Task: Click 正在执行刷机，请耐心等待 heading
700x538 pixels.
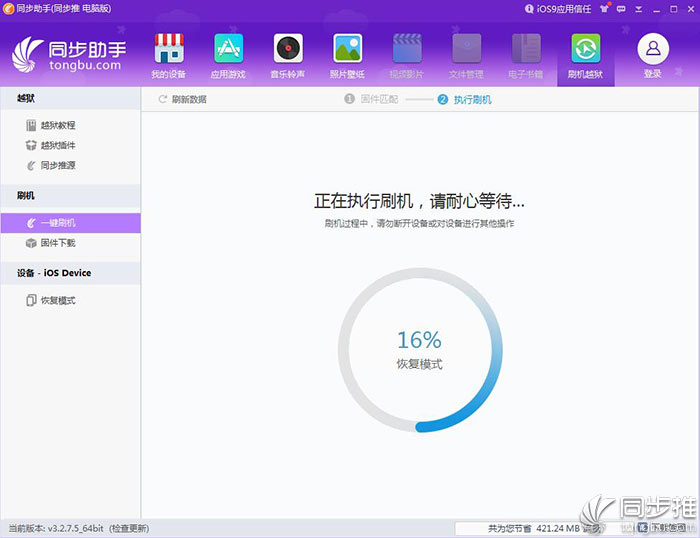Action: click(419, 201)
